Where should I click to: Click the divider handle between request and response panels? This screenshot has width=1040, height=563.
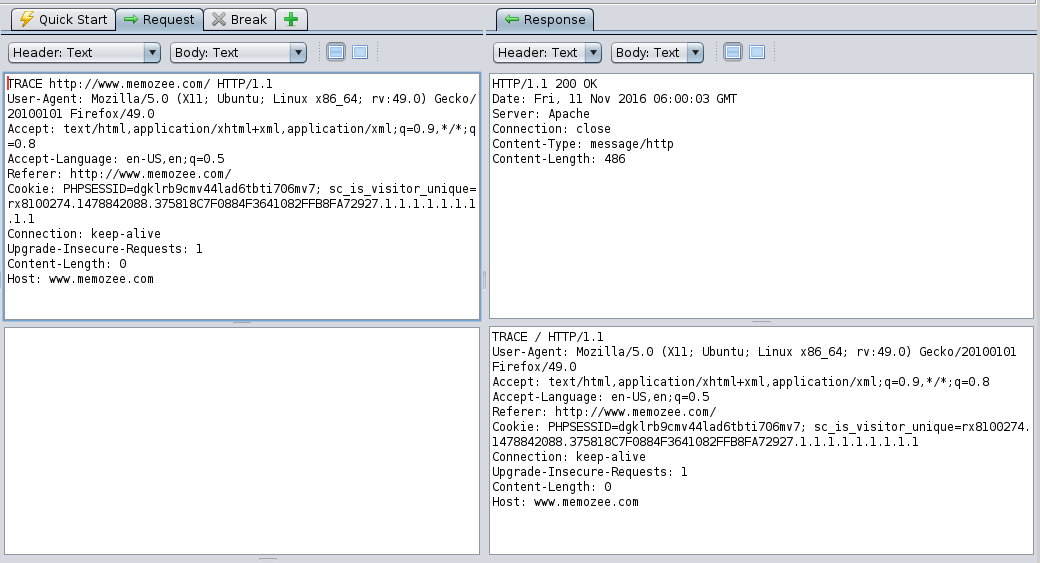coord(484,280)
